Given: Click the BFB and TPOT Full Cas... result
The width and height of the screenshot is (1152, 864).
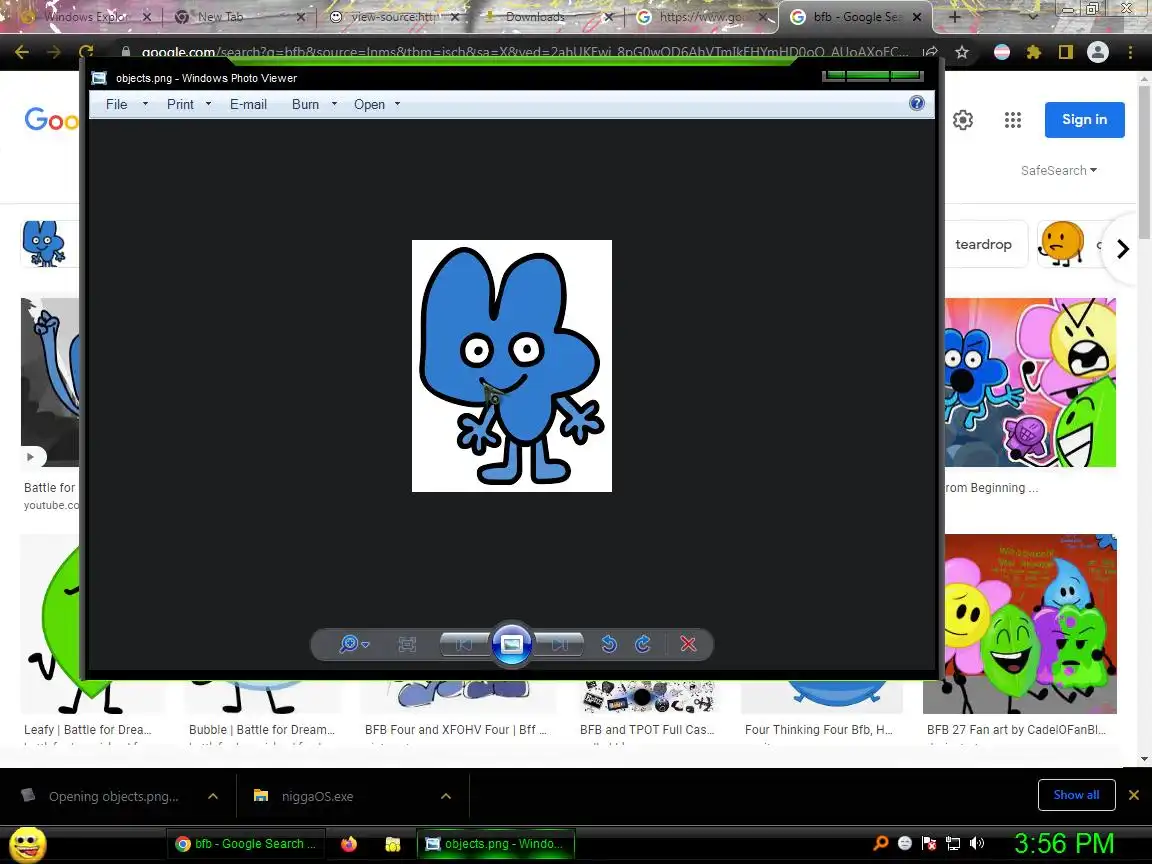Looking at the screenshot, I should coord(647,730).
